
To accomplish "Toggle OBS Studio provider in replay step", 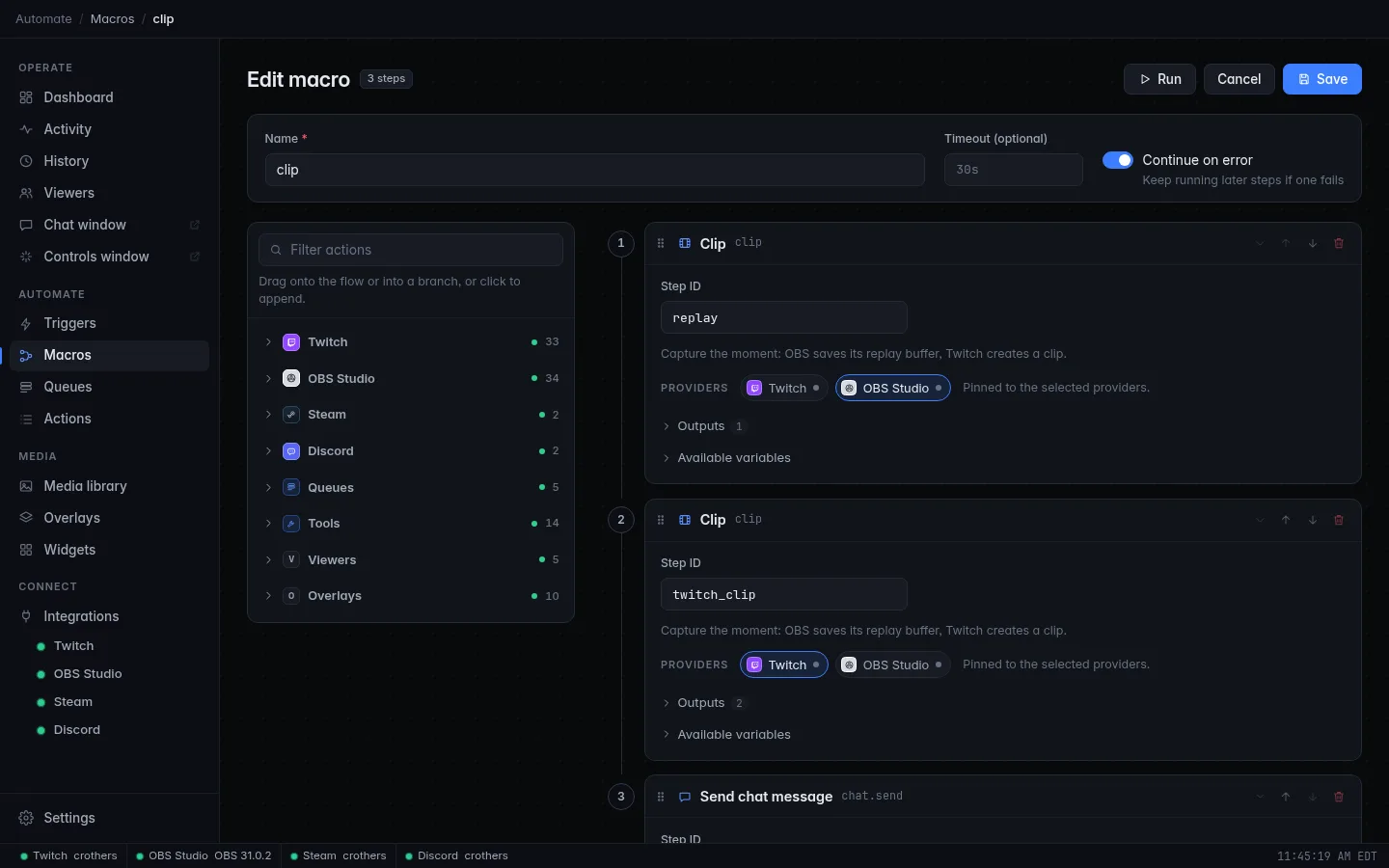I will (x=892, y=388).
